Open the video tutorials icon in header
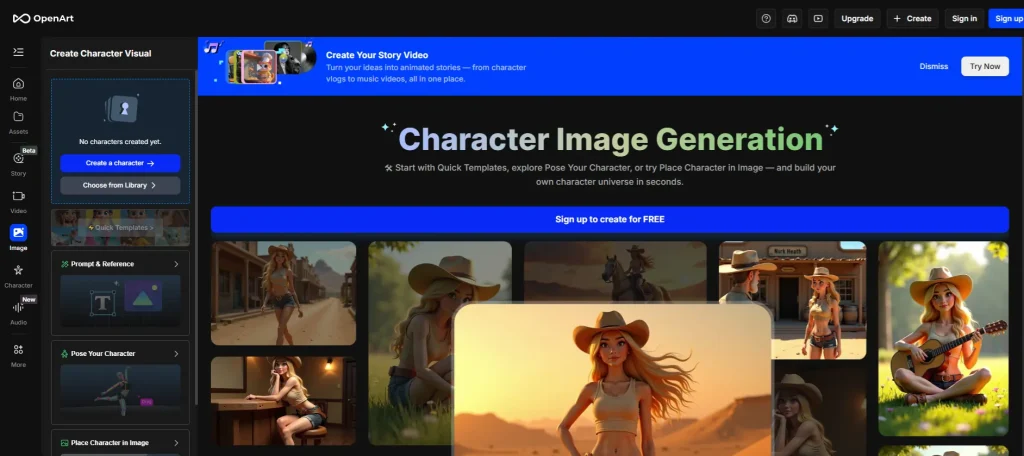Screen dimensions: 1024x456 pyautogui.click(x=818, y=18)
